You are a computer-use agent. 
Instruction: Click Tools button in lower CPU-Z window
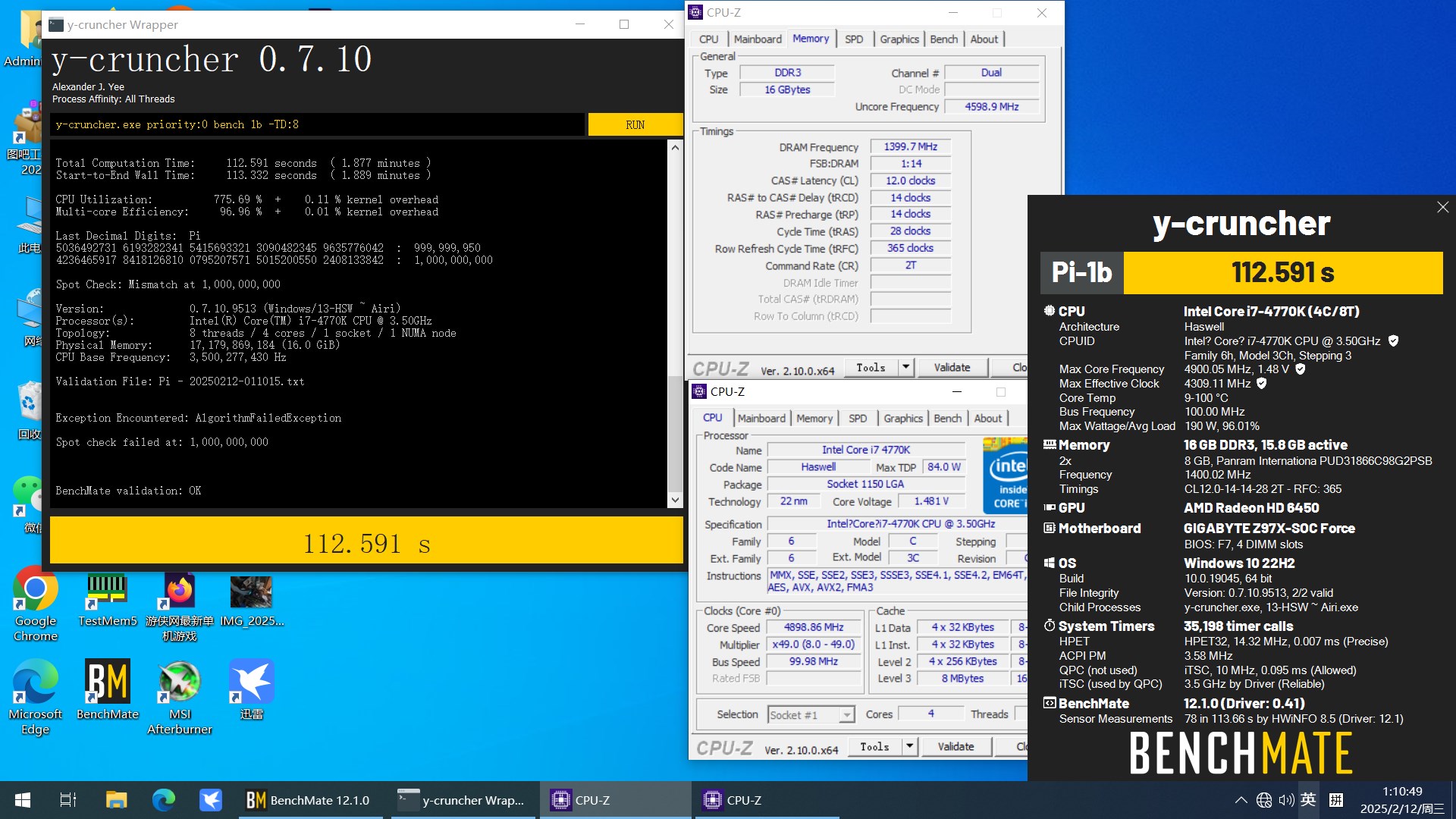(x=874, y=747)
